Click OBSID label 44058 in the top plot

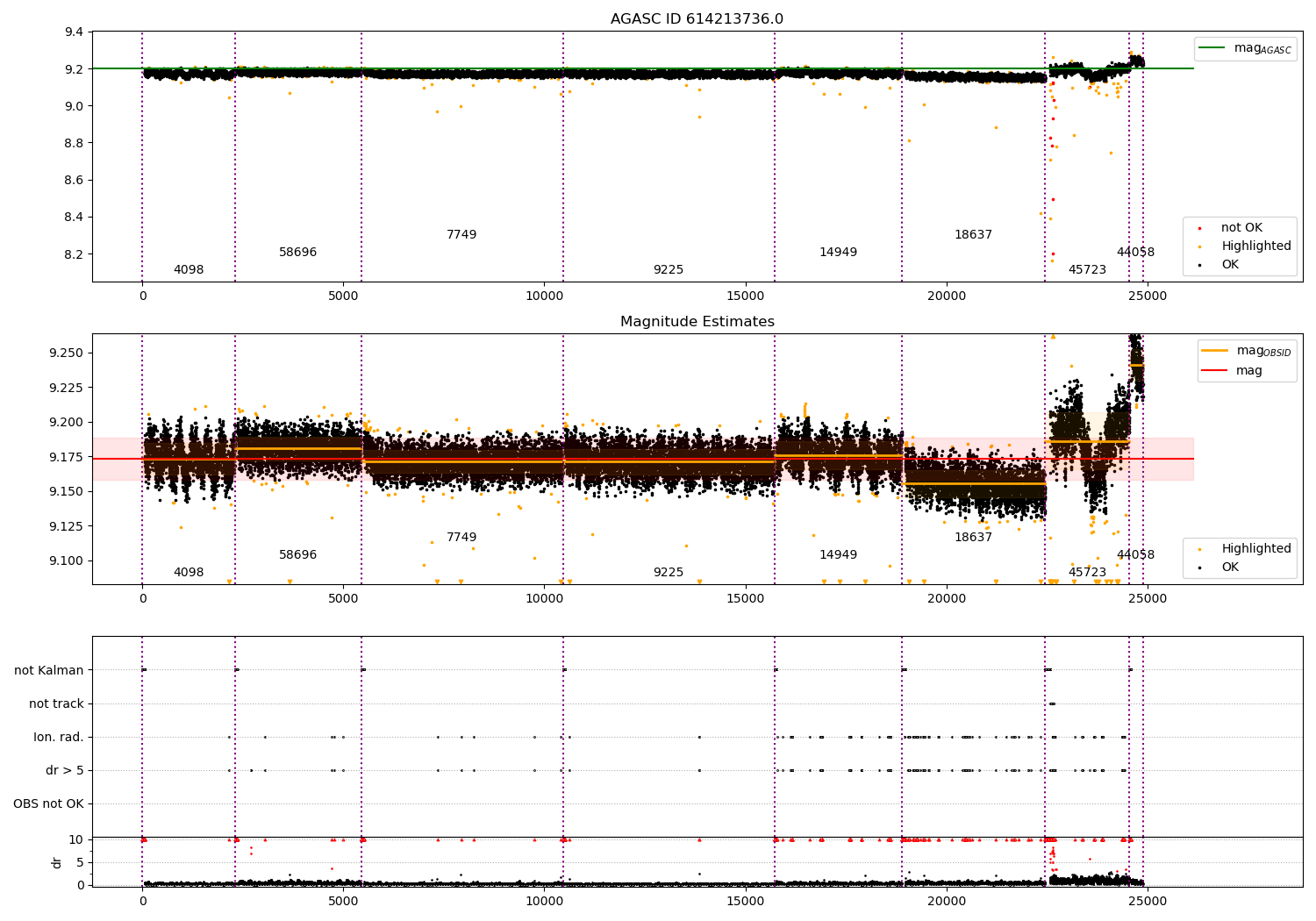click(1135, 253)
